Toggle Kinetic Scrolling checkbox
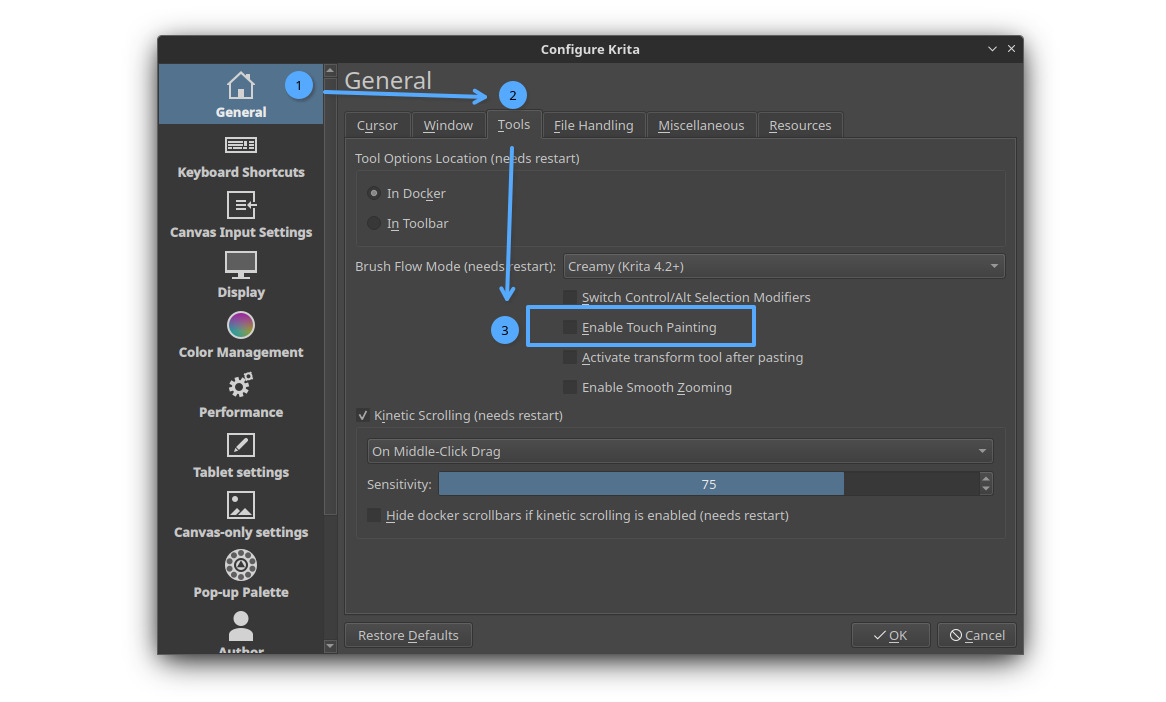The height and width of the screenshot is (702, 1166). point(363,415)
